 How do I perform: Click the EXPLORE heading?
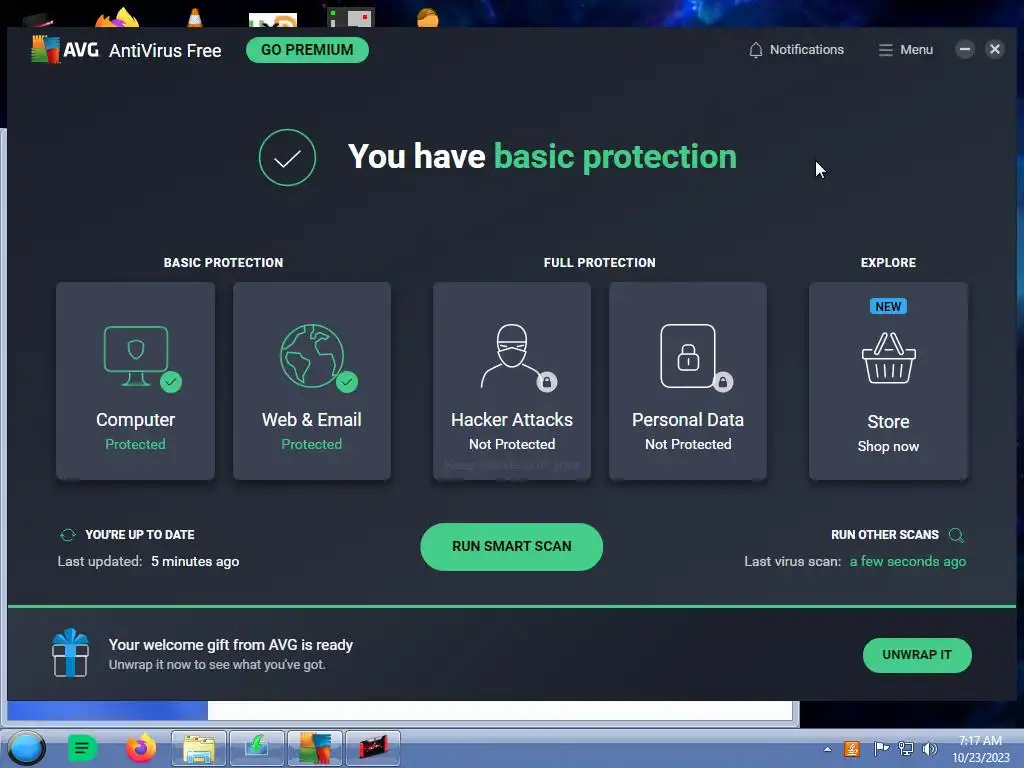[888, 263]
